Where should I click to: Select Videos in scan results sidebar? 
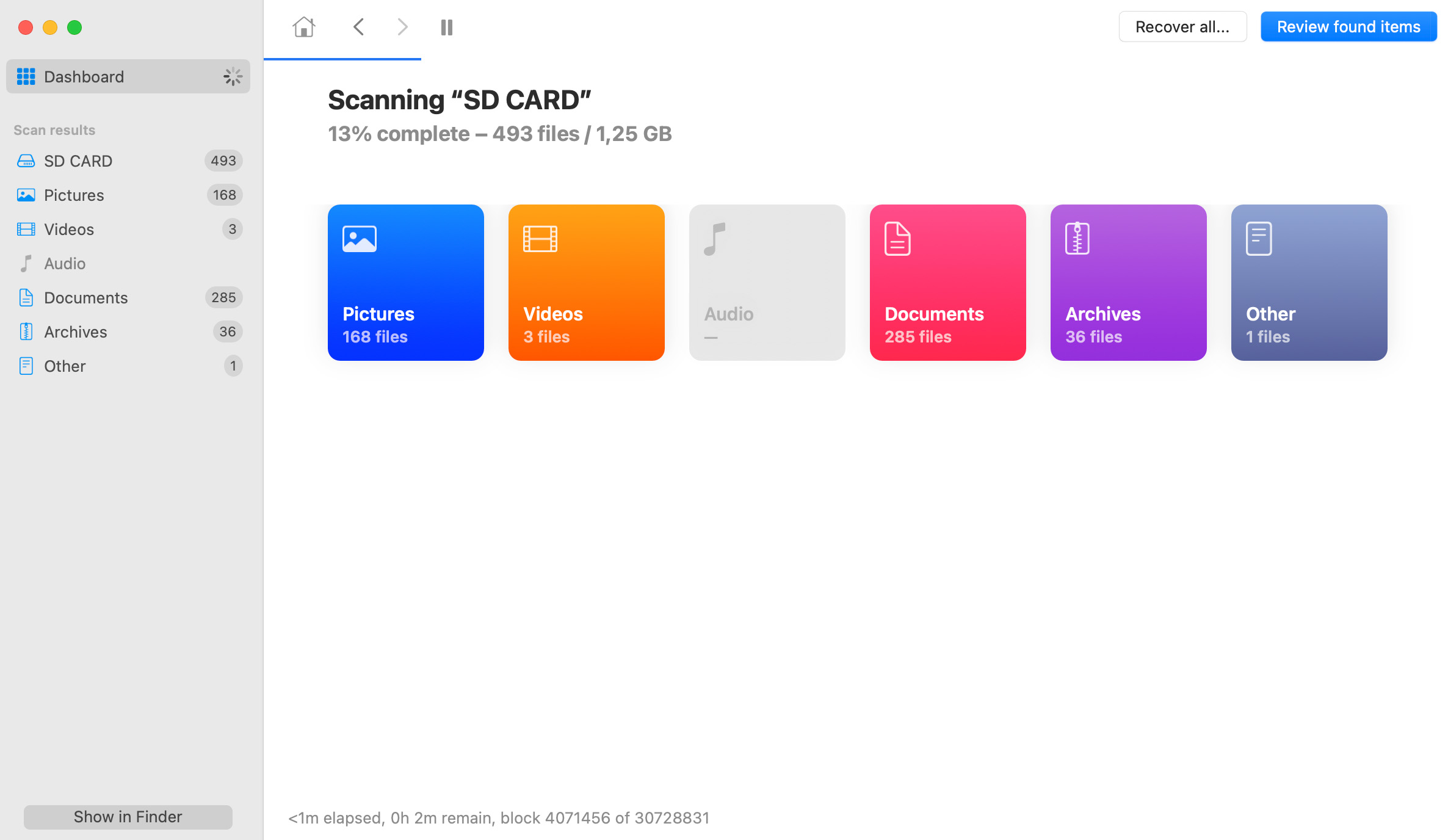tap(68, 229)
